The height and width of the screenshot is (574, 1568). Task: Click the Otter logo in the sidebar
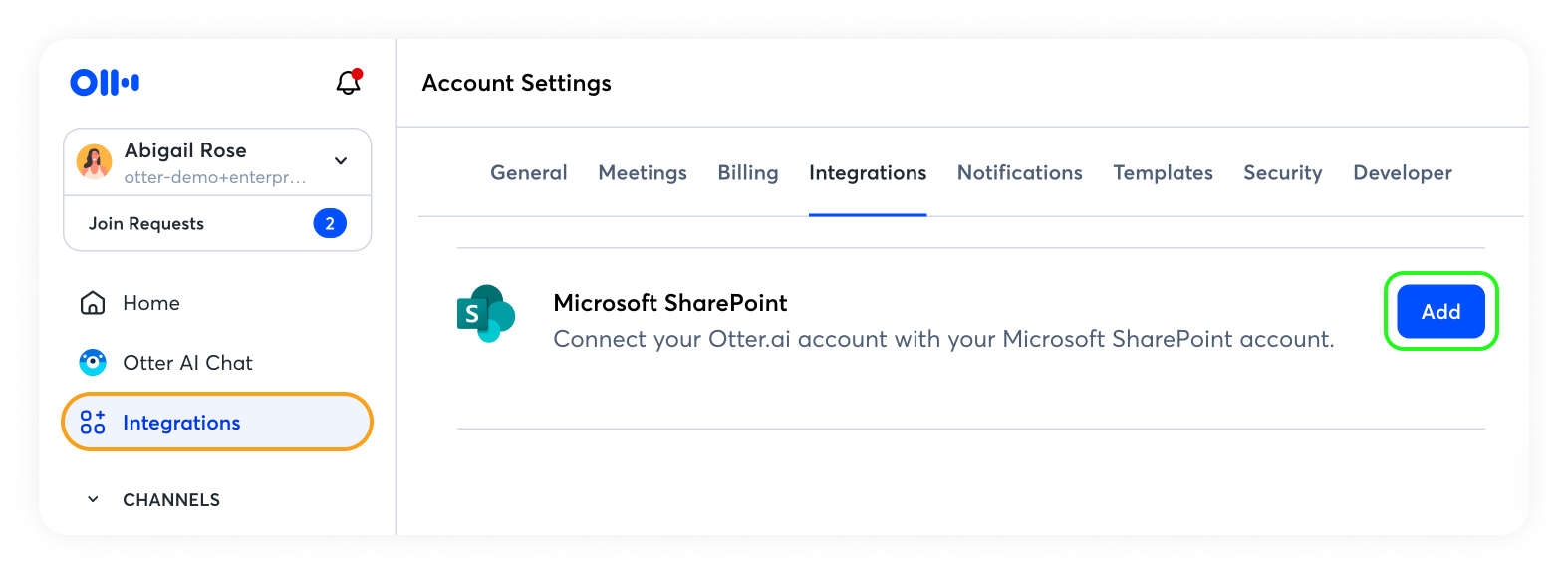point(105,82)
